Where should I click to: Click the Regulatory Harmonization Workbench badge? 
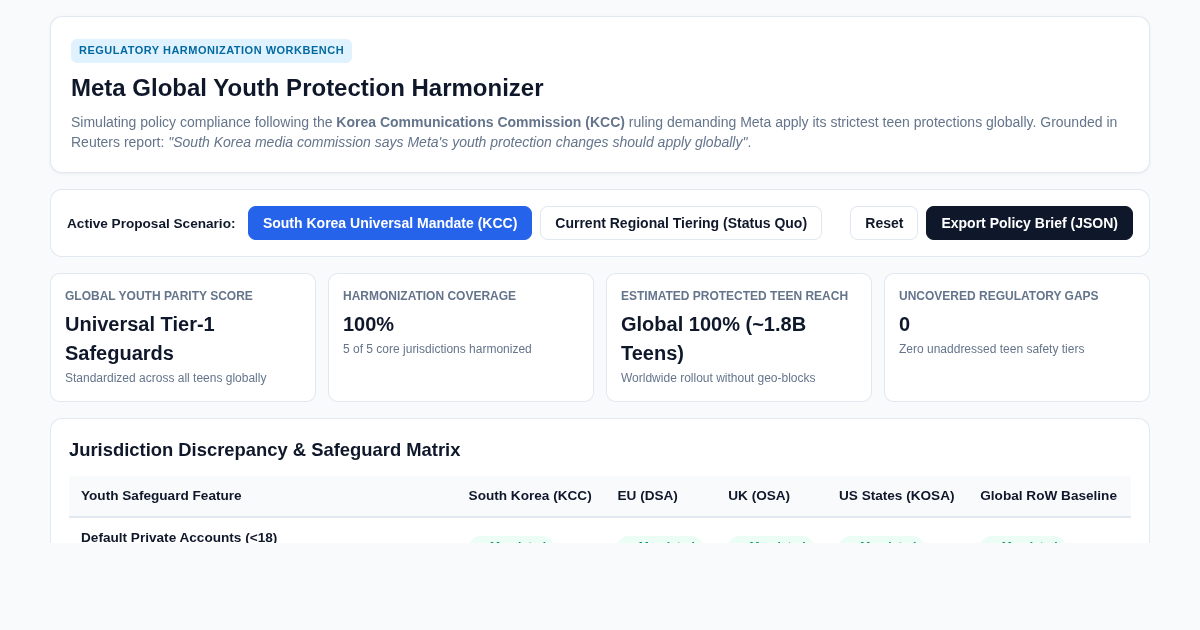click(211, 50)
